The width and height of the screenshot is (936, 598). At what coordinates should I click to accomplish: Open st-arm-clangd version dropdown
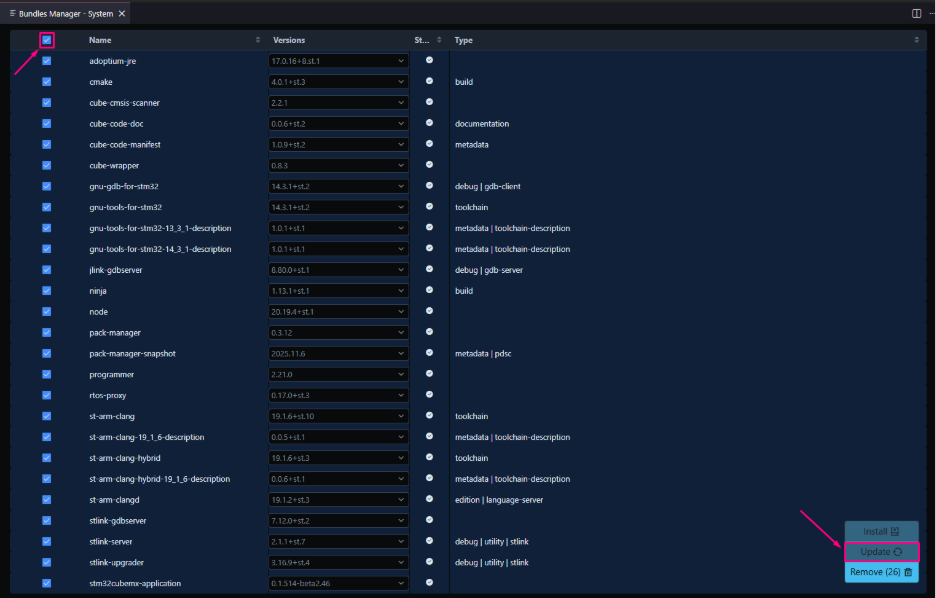338,500
